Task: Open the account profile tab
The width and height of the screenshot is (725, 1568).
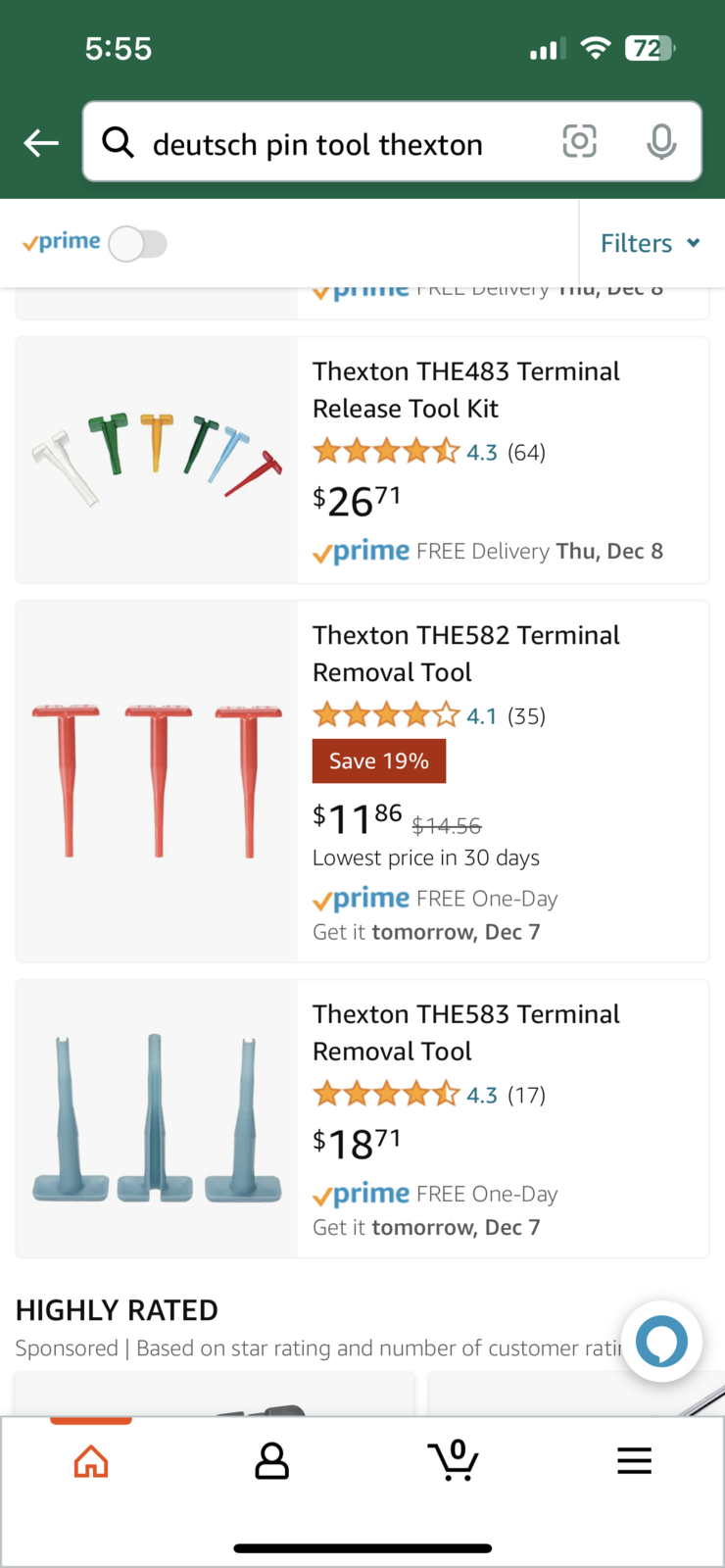Action: pyautogui.click(x=271, y=1461)
